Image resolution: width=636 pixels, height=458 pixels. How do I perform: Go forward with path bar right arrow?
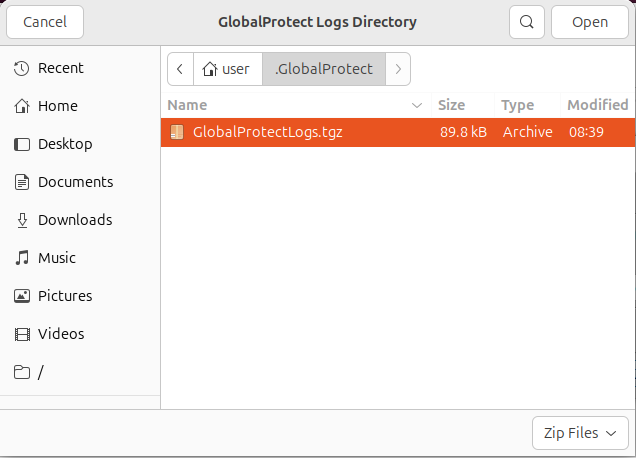(x=398, y=69)
